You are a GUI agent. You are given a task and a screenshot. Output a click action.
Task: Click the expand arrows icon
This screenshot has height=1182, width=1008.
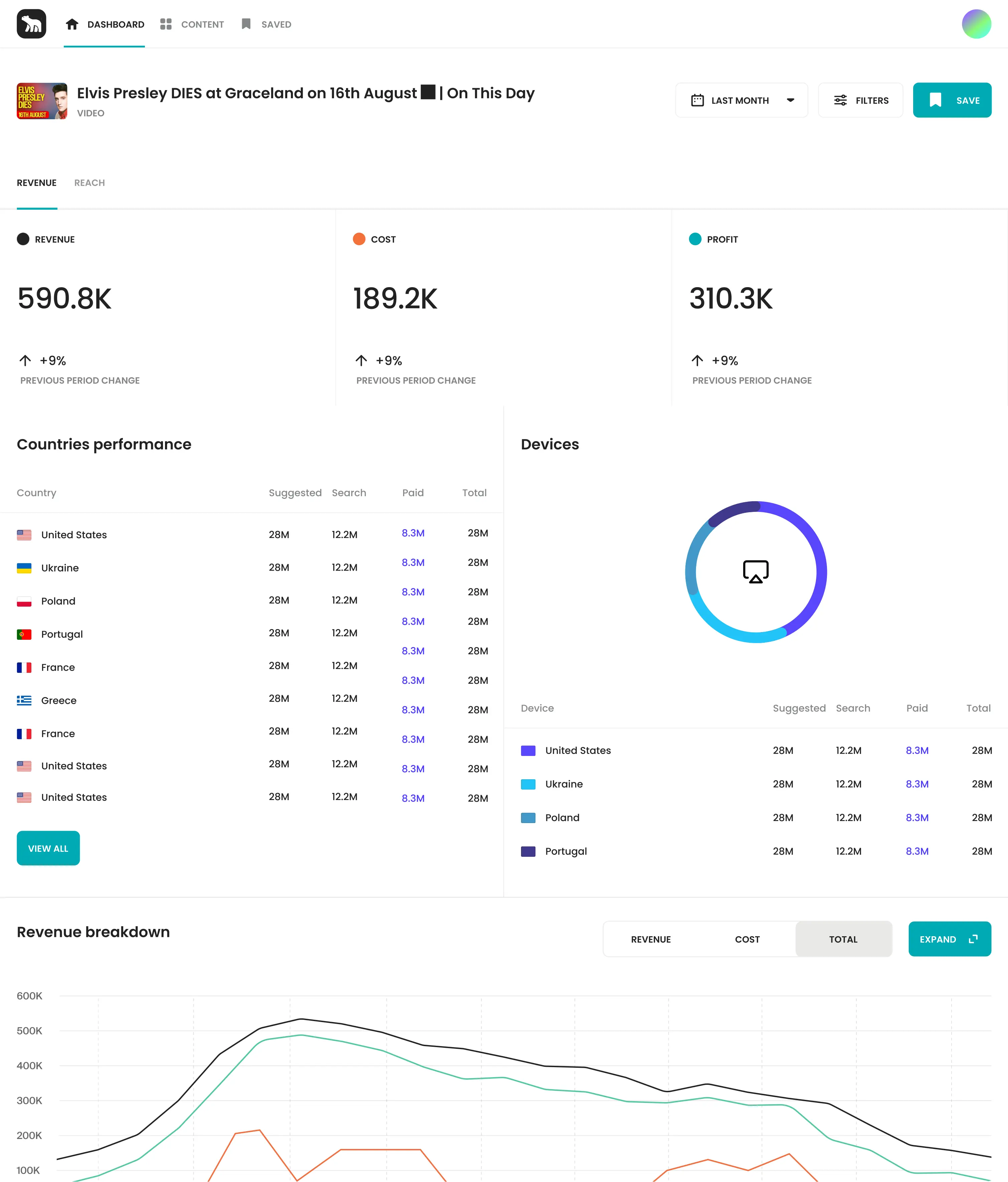click(x=973, y=939)
